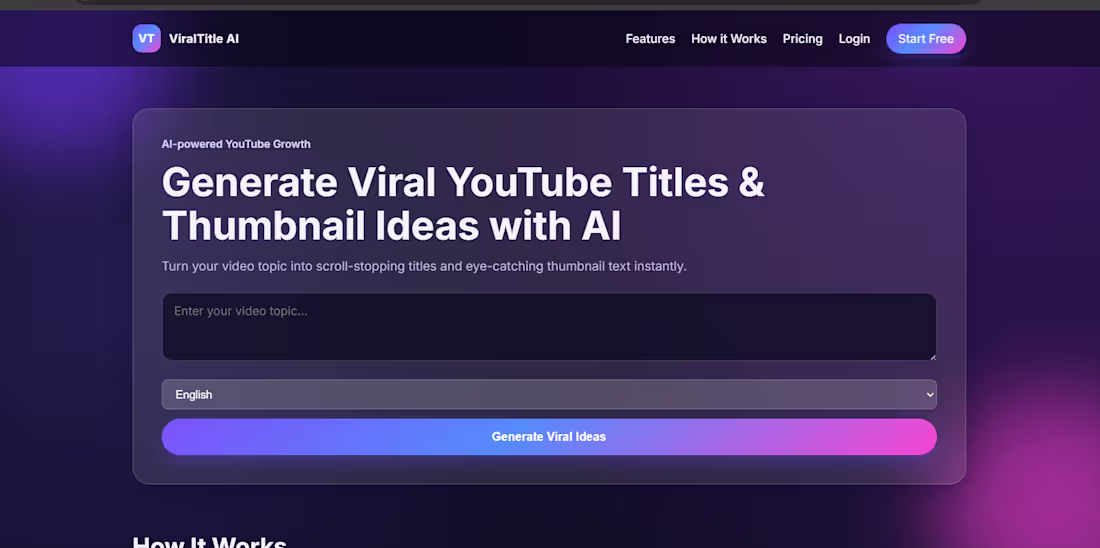1100x548 pixels.
Task: Go to How it Works section
Action: click(x=729, y=39)
